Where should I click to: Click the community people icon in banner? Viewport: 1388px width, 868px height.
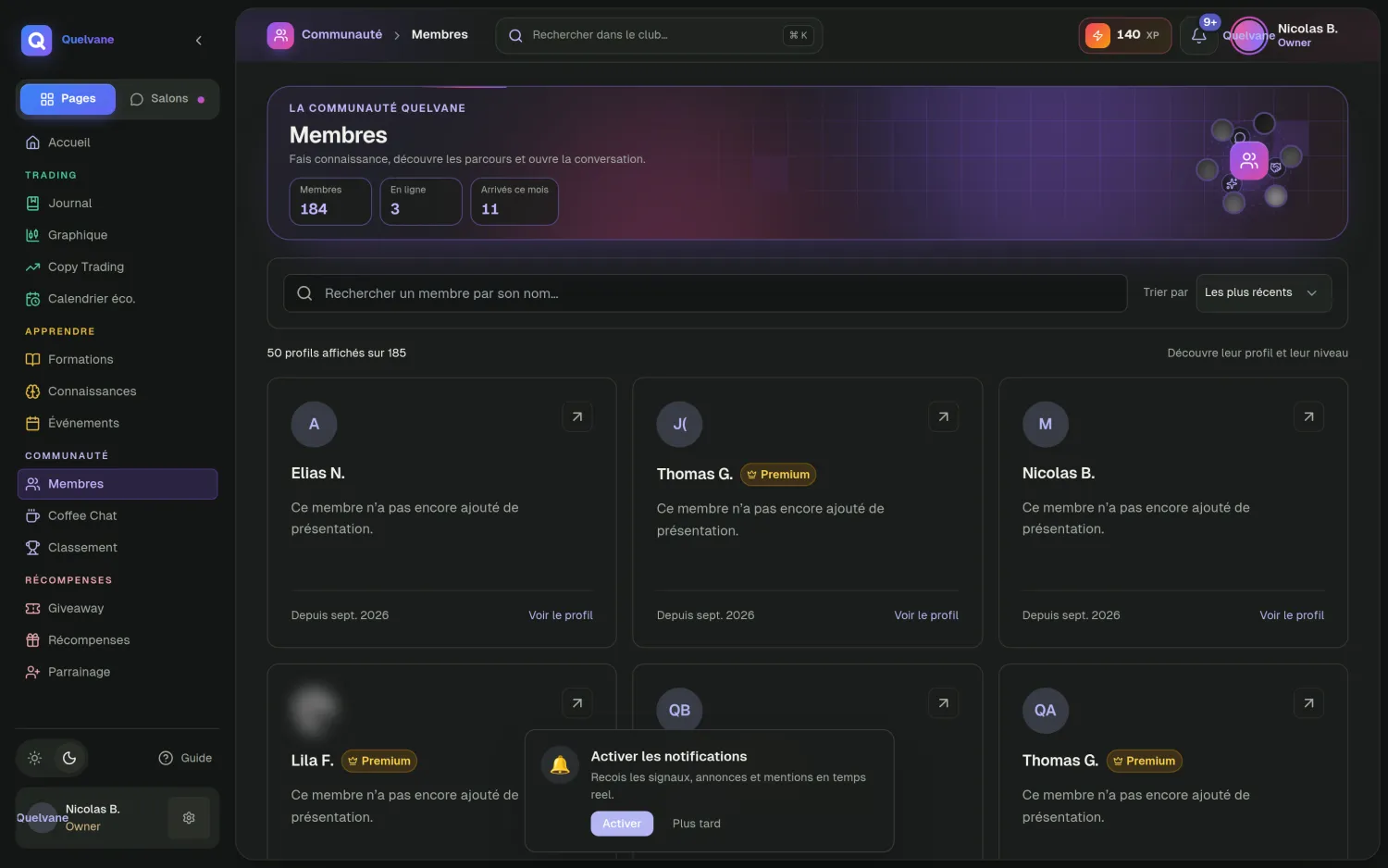click(x=1249, y=160)
